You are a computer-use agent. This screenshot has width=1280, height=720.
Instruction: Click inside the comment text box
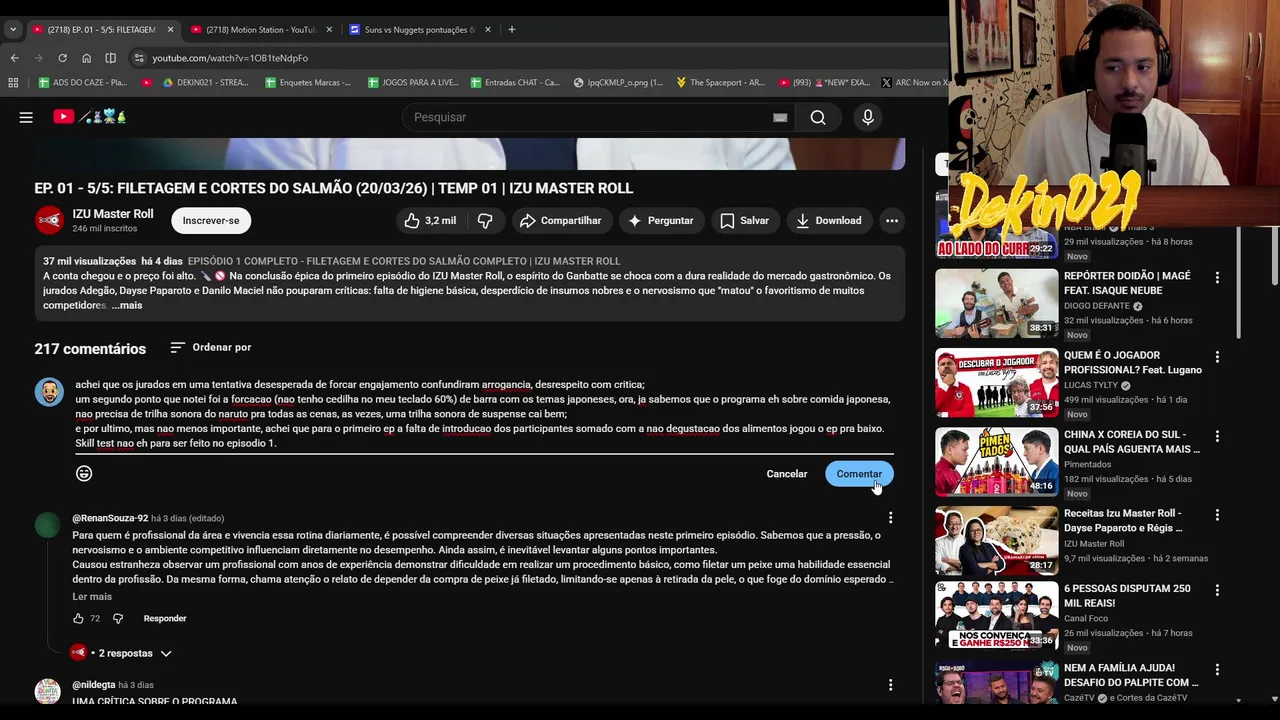click(x=483, y=414)
